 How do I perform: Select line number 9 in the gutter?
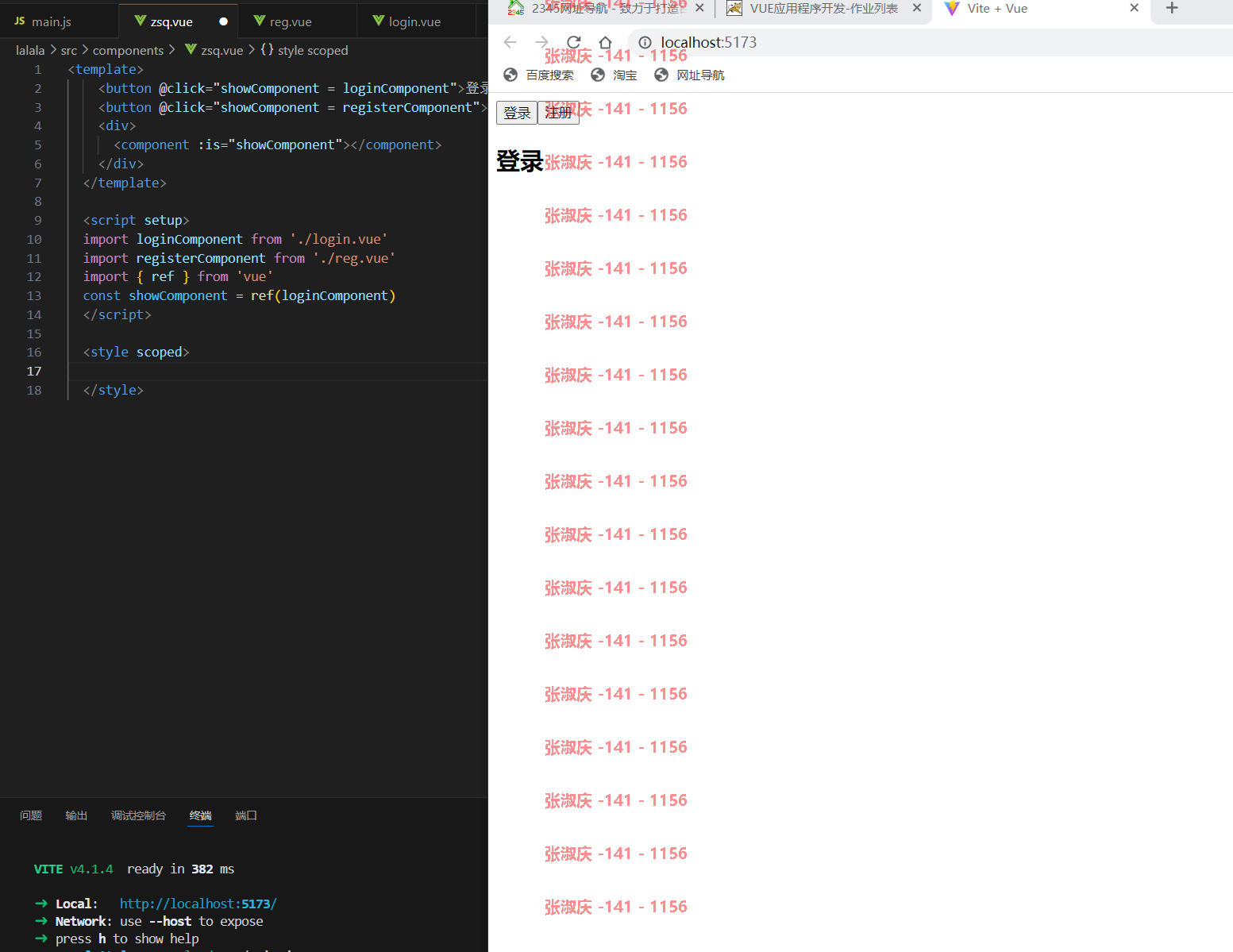pos(37,220)
